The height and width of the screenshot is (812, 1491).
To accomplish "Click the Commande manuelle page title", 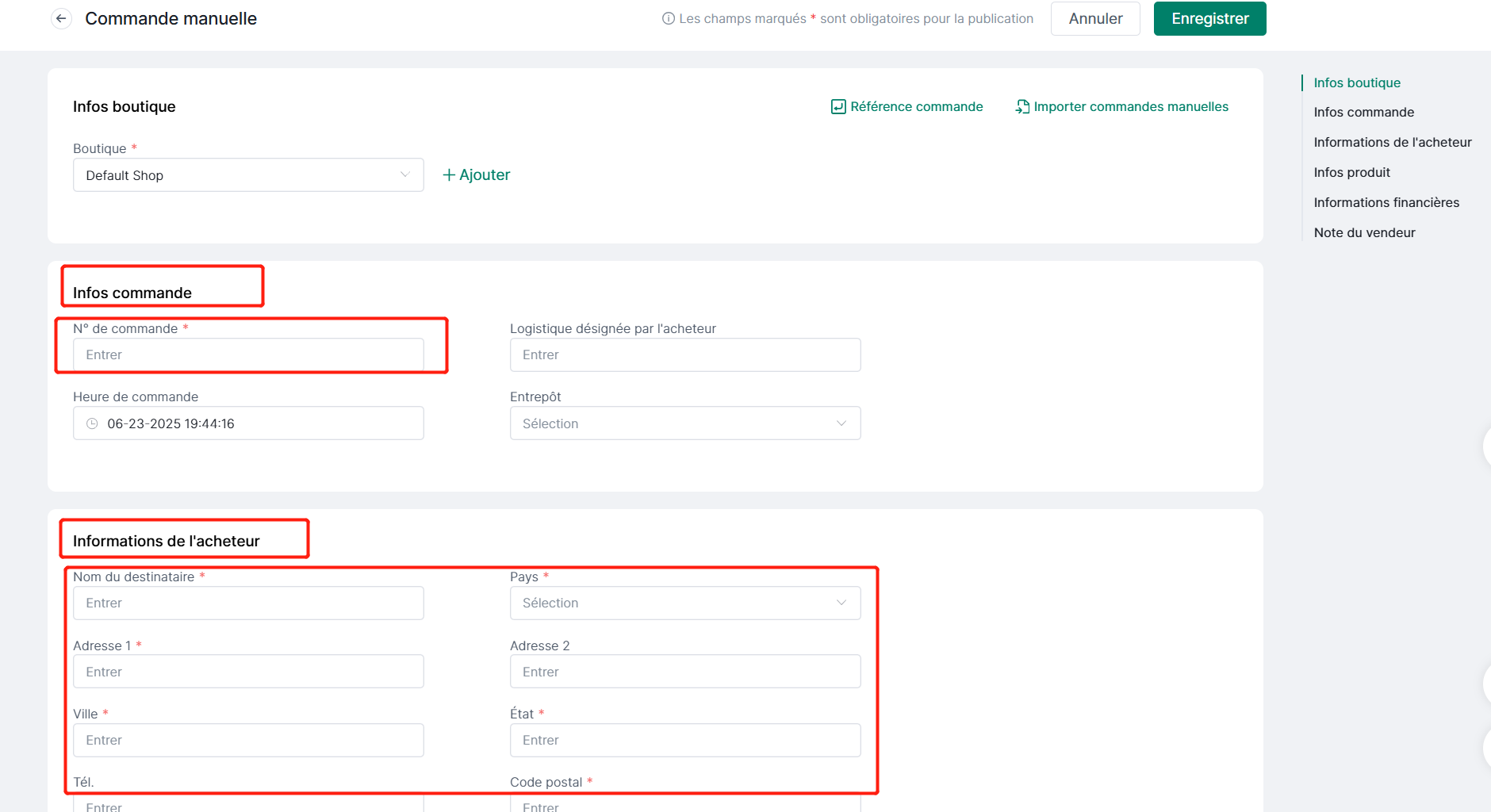I will pyautogui.click(x=171, y=18).
